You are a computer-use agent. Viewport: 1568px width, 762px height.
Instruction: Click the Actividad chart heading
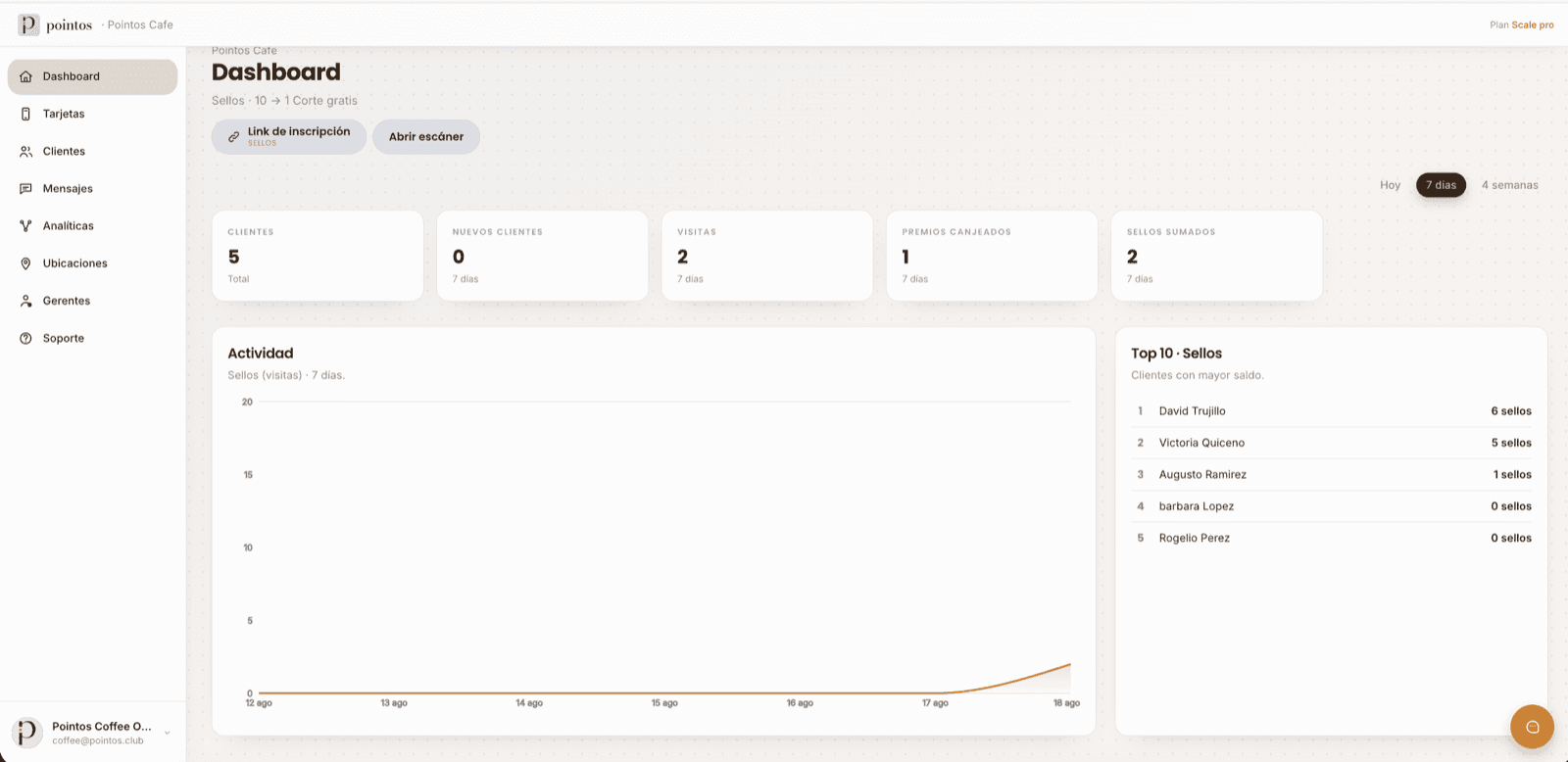coord(261,354)
